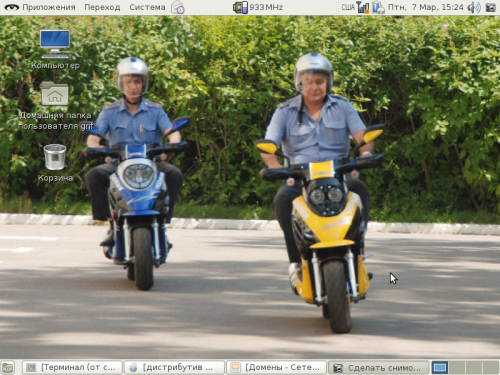The width and height of the screenshot is (500, 375).
Task: Click the 933 MHz CPU frequency monitor
Action: 258,7
